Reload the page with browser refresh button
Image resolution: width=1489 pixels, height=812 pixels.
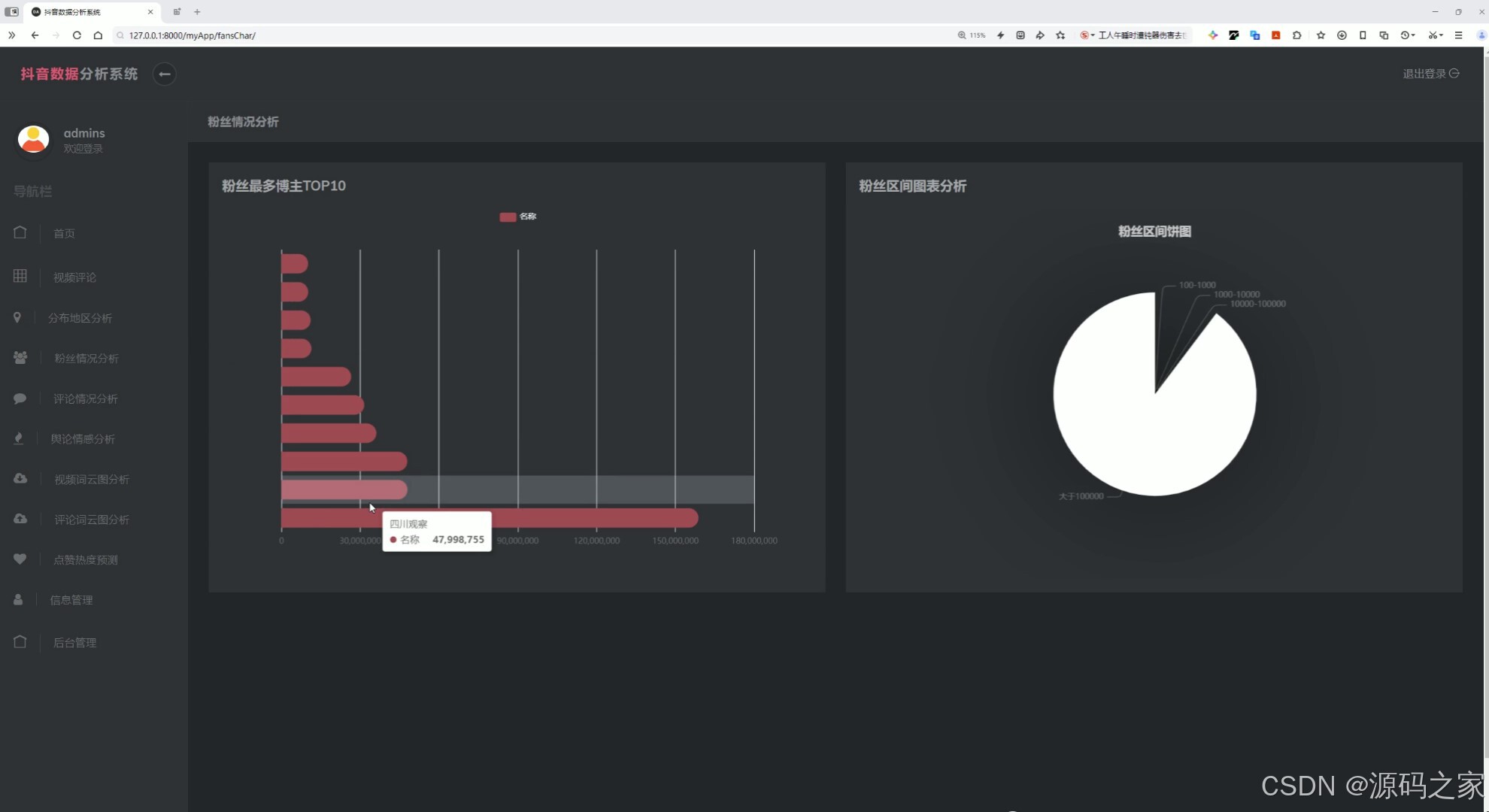click(77, 35)
